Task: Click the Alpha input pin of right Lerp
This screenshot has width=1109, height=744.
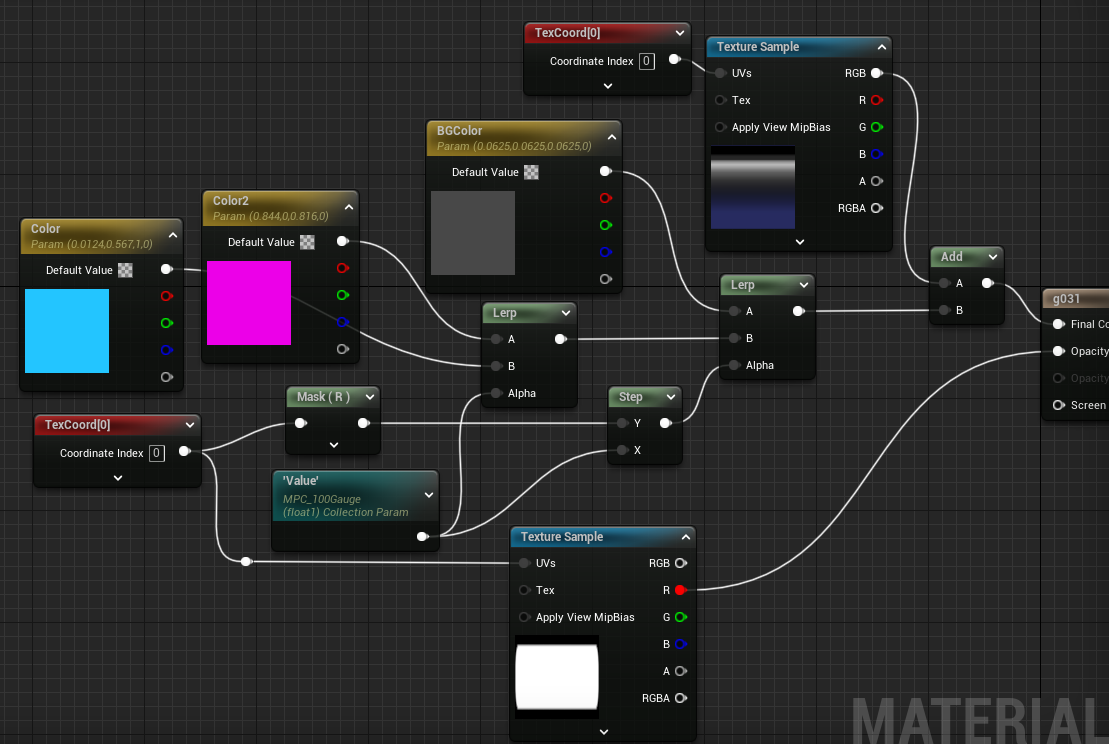Action: 734,365
